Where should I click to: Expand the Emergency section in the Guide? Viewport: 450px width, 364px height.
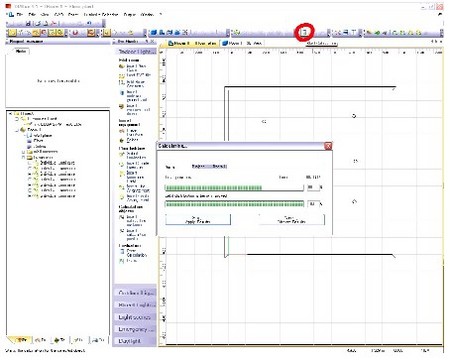[x=136, y=329]
